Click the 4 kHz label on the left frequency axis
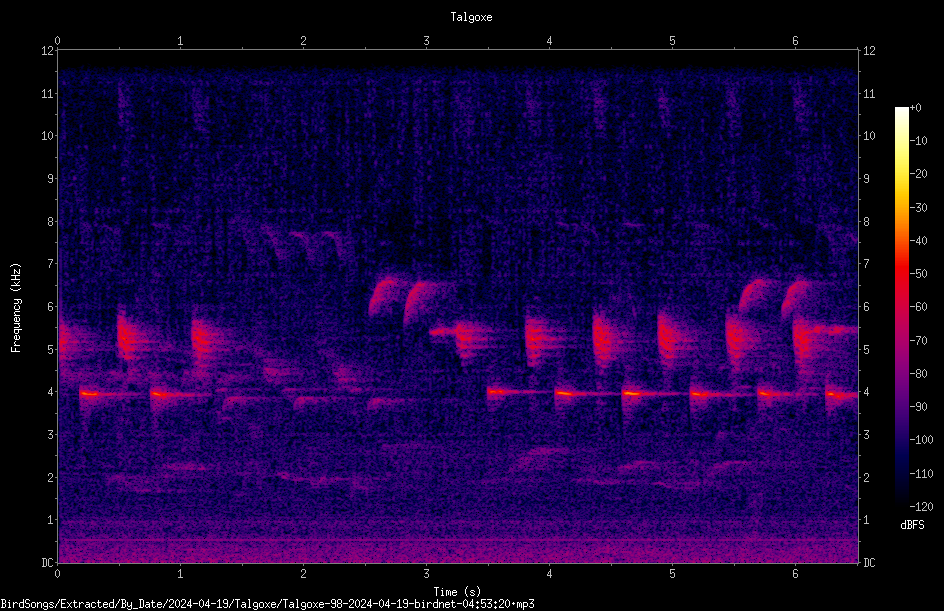The width and height of the screenshot is (944, 611). point(49,392)
